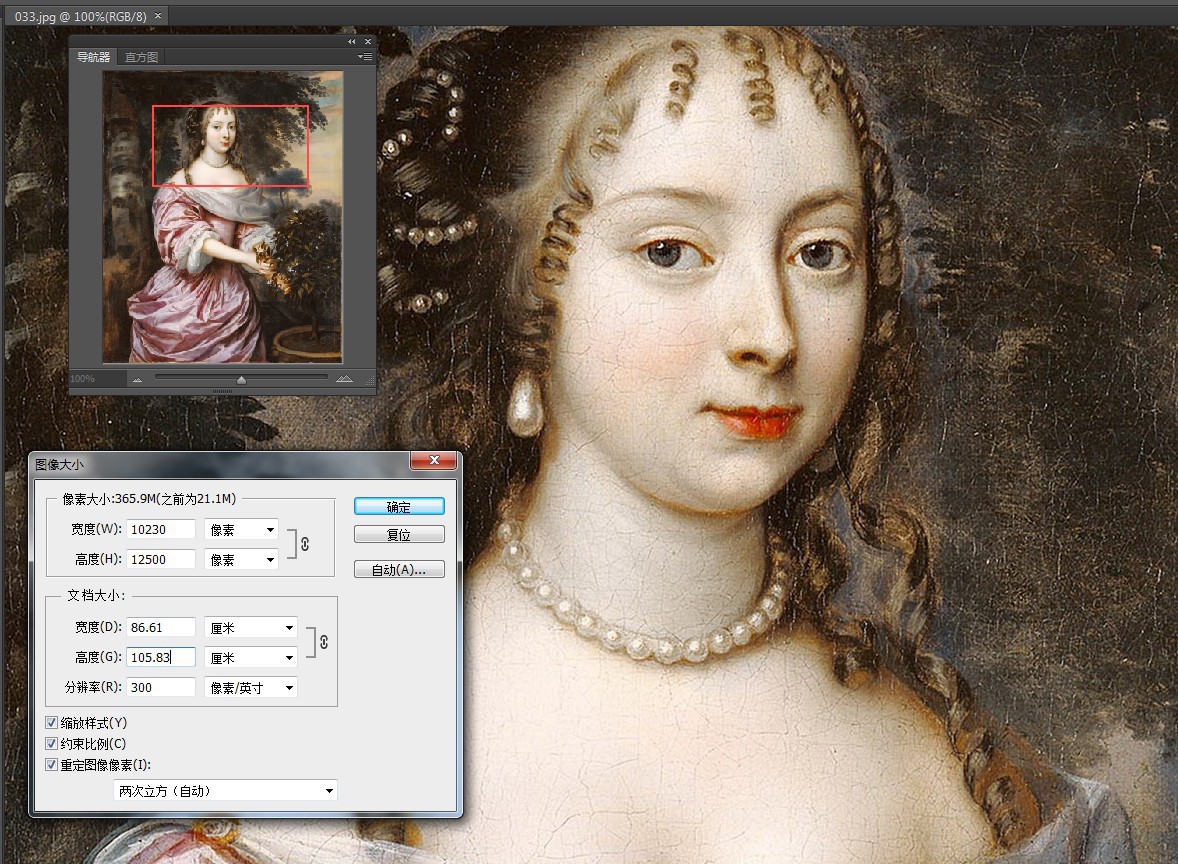Click the 自动(A)... button

point(399,569)
